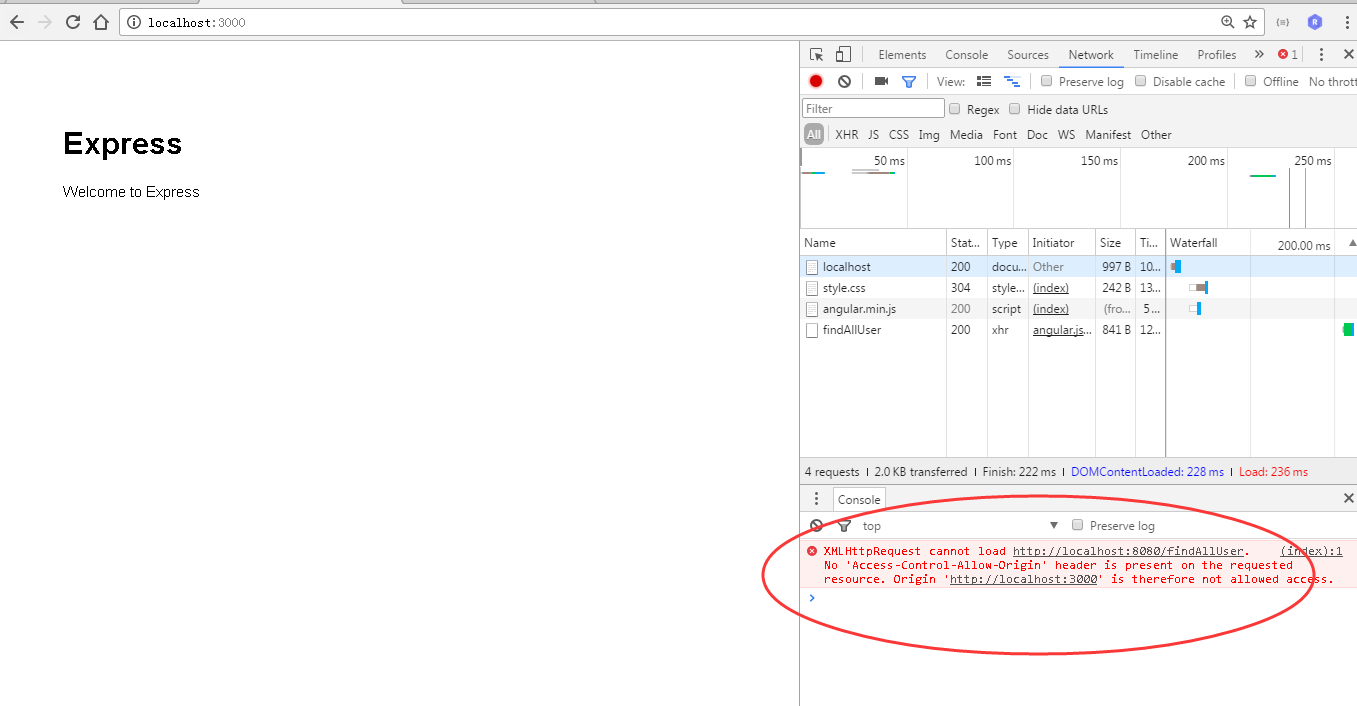
Task: Open the http://localhost:3000 origin link
Action: pos(1023,579)
